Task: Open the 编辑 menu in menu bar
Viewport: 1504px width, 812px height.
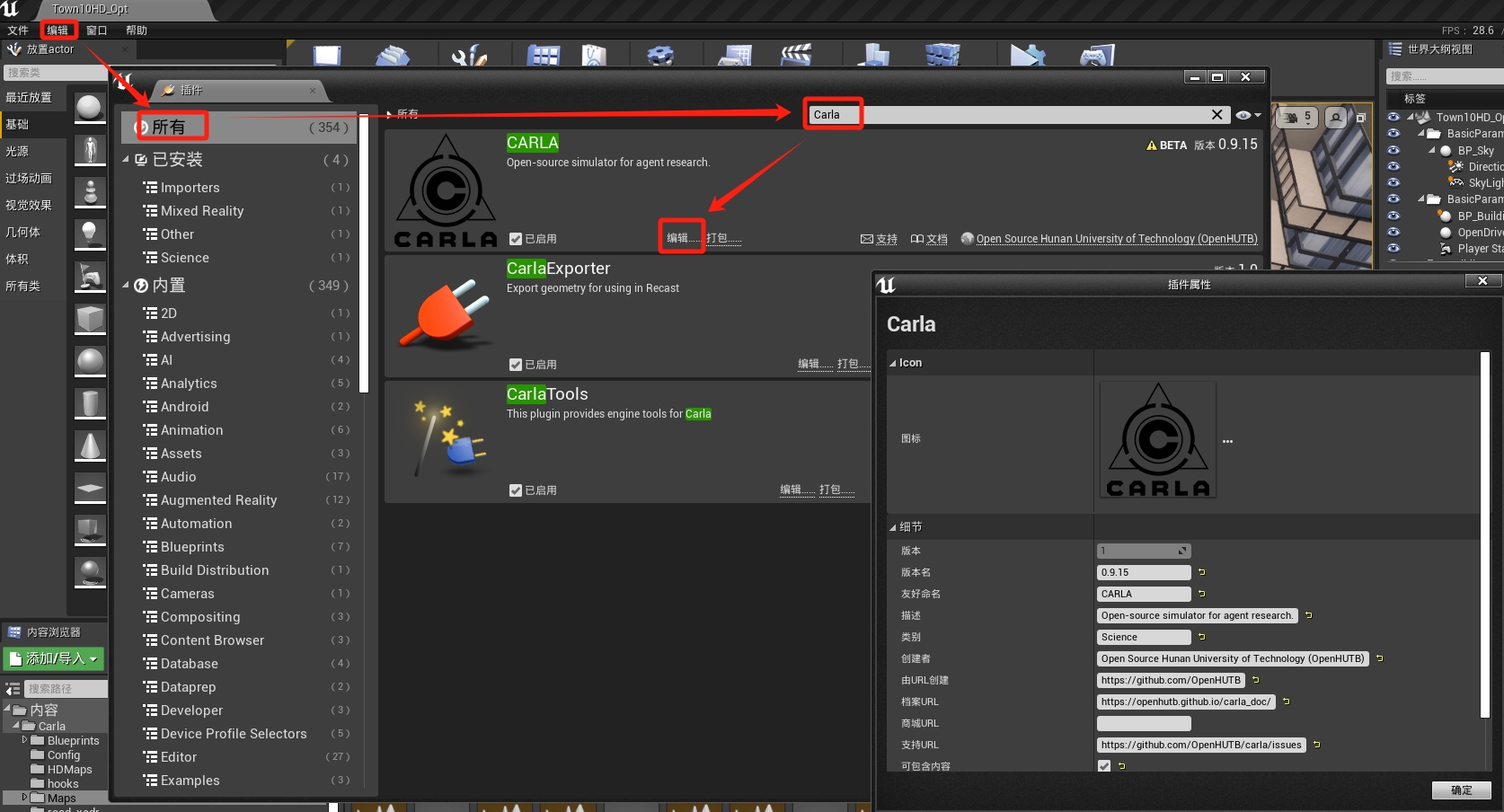Action: click(x=58, y=31)
